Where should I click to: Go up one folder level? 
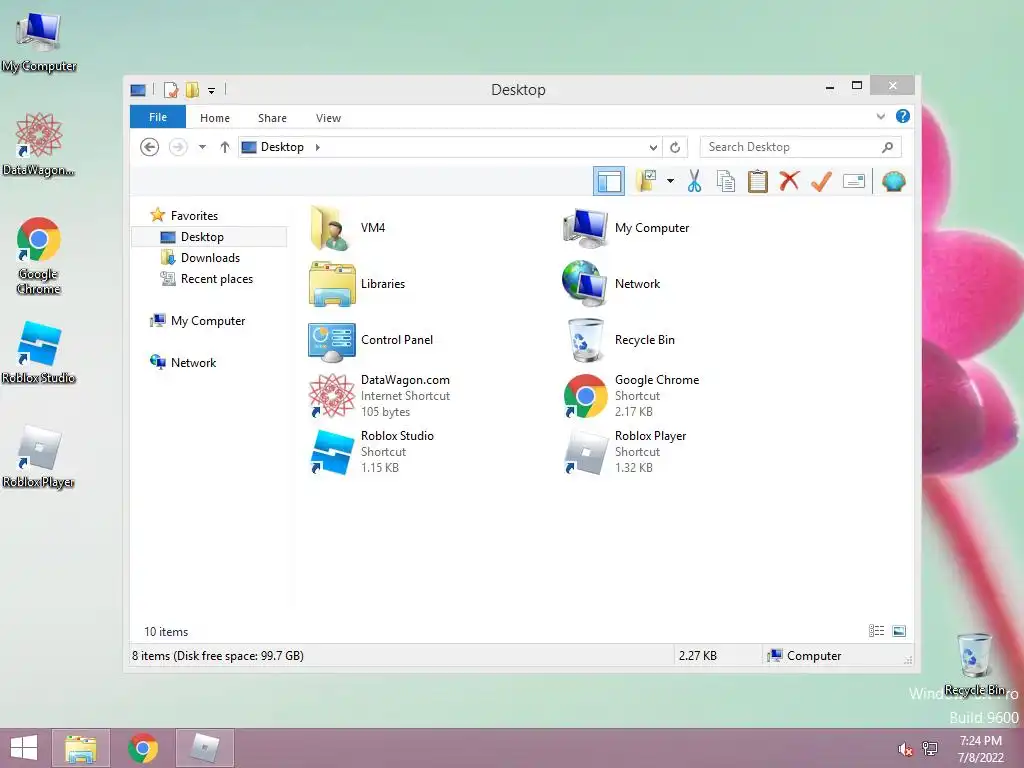point(225,147)
